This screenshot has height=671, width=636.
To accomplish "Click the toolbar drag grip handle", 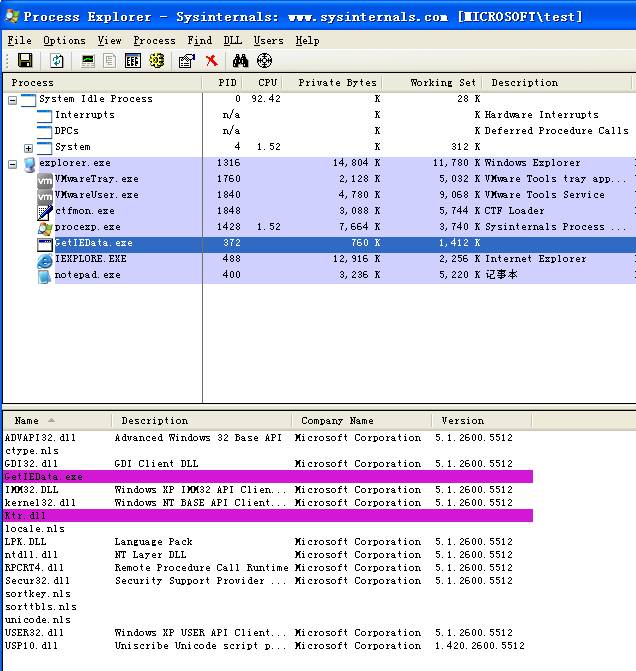I will 7,60.
